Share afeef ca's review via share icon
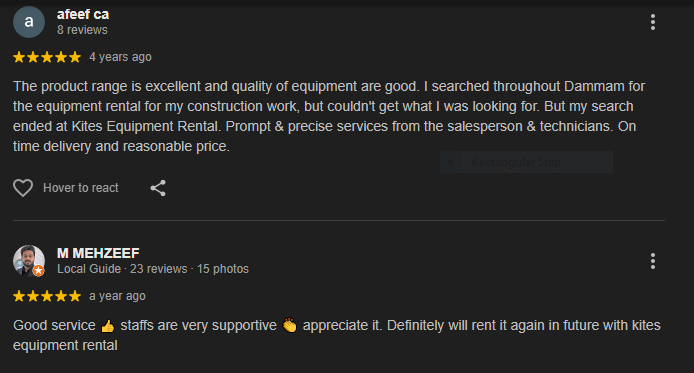 (158, 188)
